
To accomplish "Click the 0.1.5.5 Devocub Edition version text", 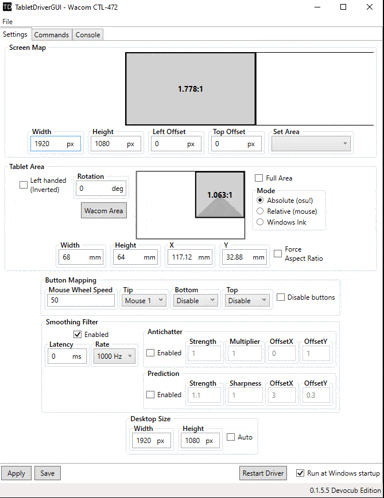I will pos(345,490).
